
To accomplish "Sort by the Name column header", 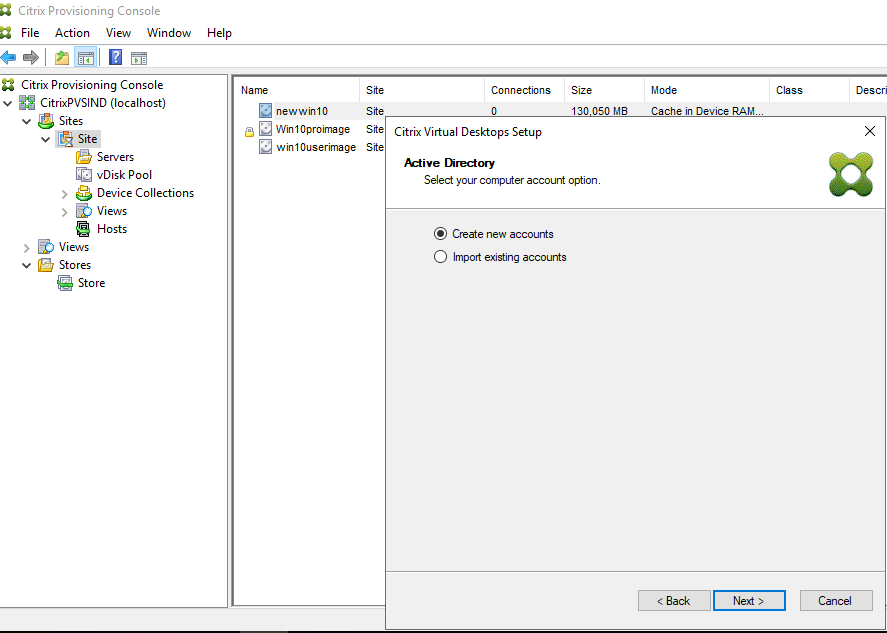I will point(297,90).
